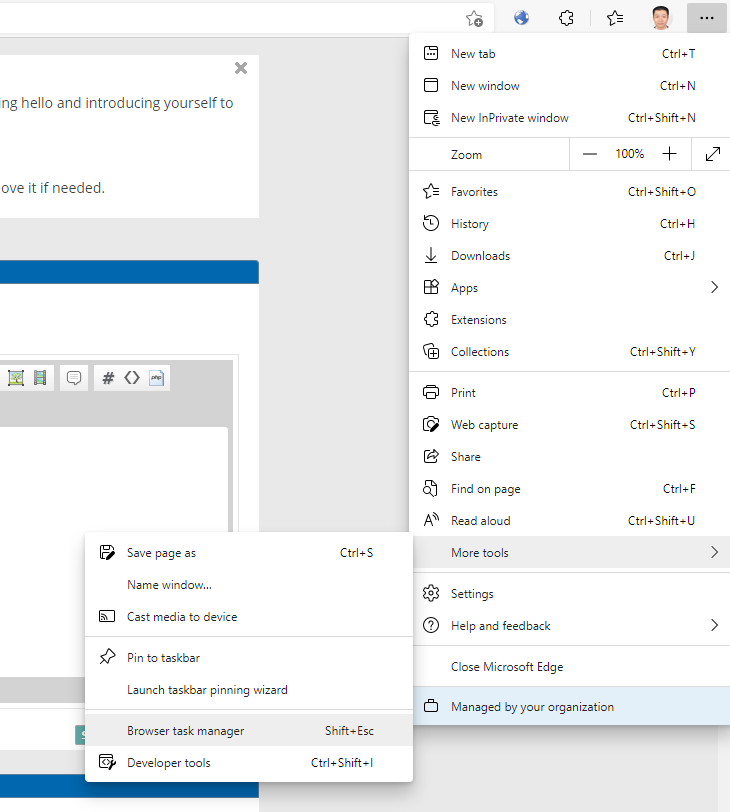Open Extensions menu entry
Image resolution: width=730 pixels, height=812 pixels.
(570, 320)
